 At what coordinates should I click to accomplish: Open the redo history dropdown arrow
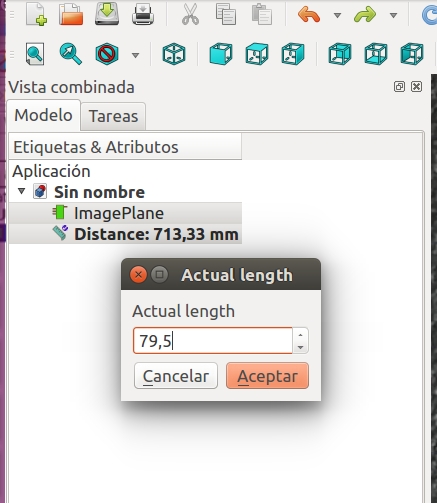tap(393, 15)
